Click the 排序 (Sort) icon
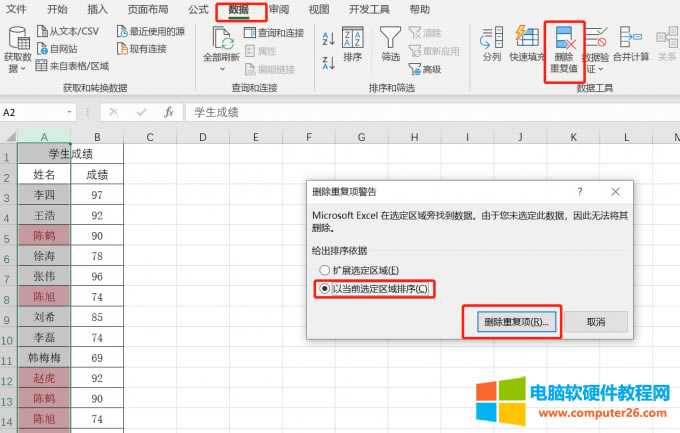The width and height of the screenshot is (680, 433). pos(353,40)
